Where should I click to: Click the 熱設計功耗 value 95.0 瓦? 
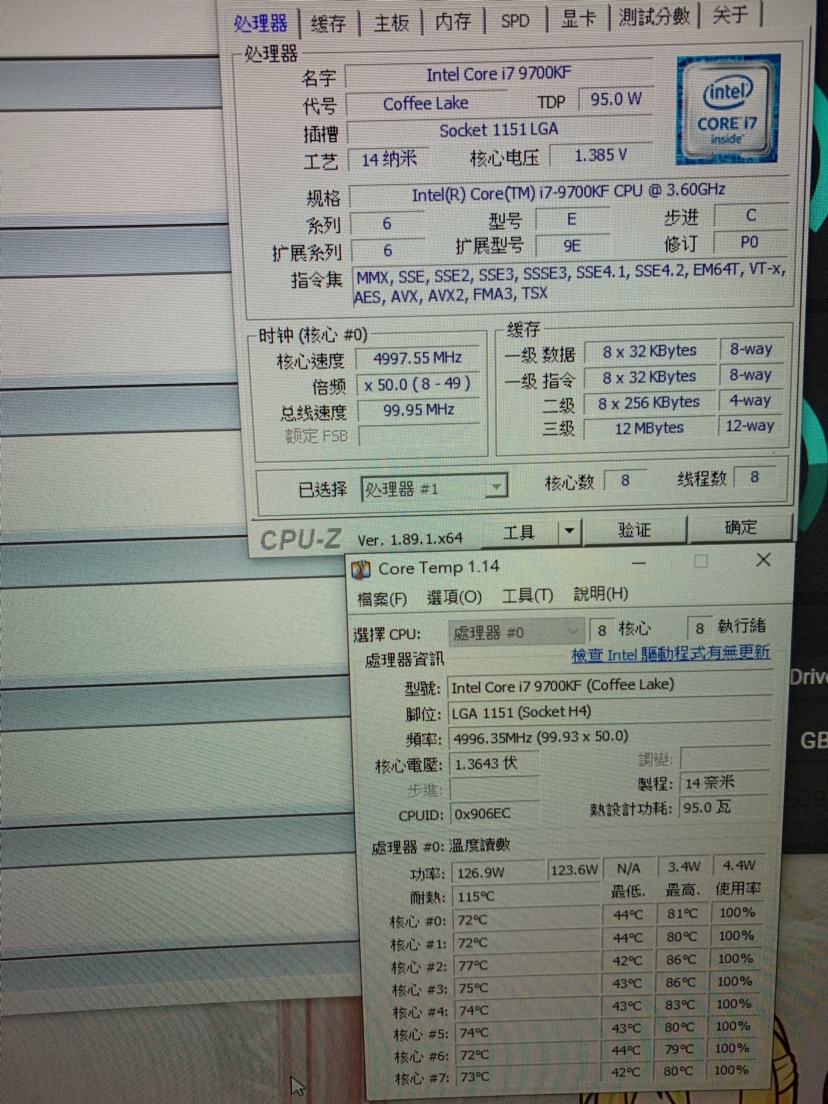[724, 807]
